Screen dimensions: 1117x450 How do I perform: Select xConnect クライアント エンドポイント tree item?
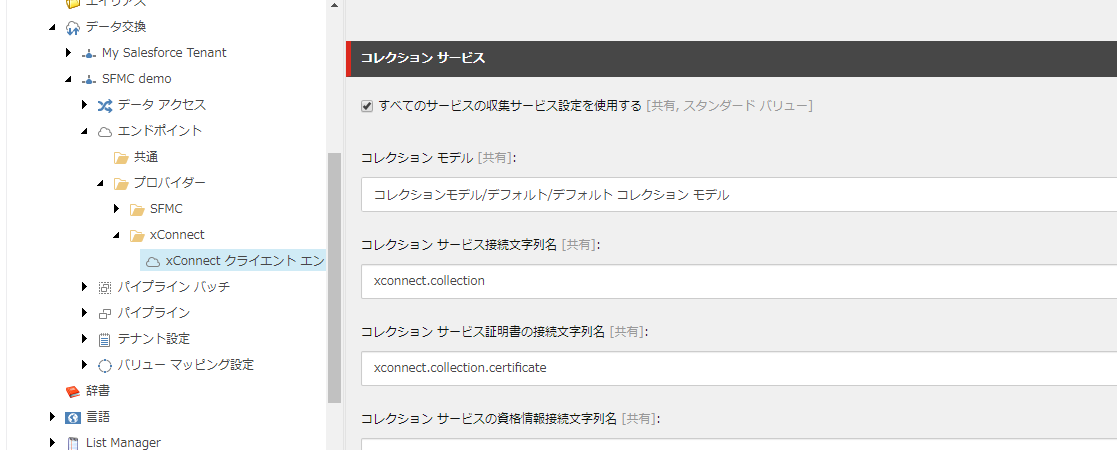(x=234, y=261)
